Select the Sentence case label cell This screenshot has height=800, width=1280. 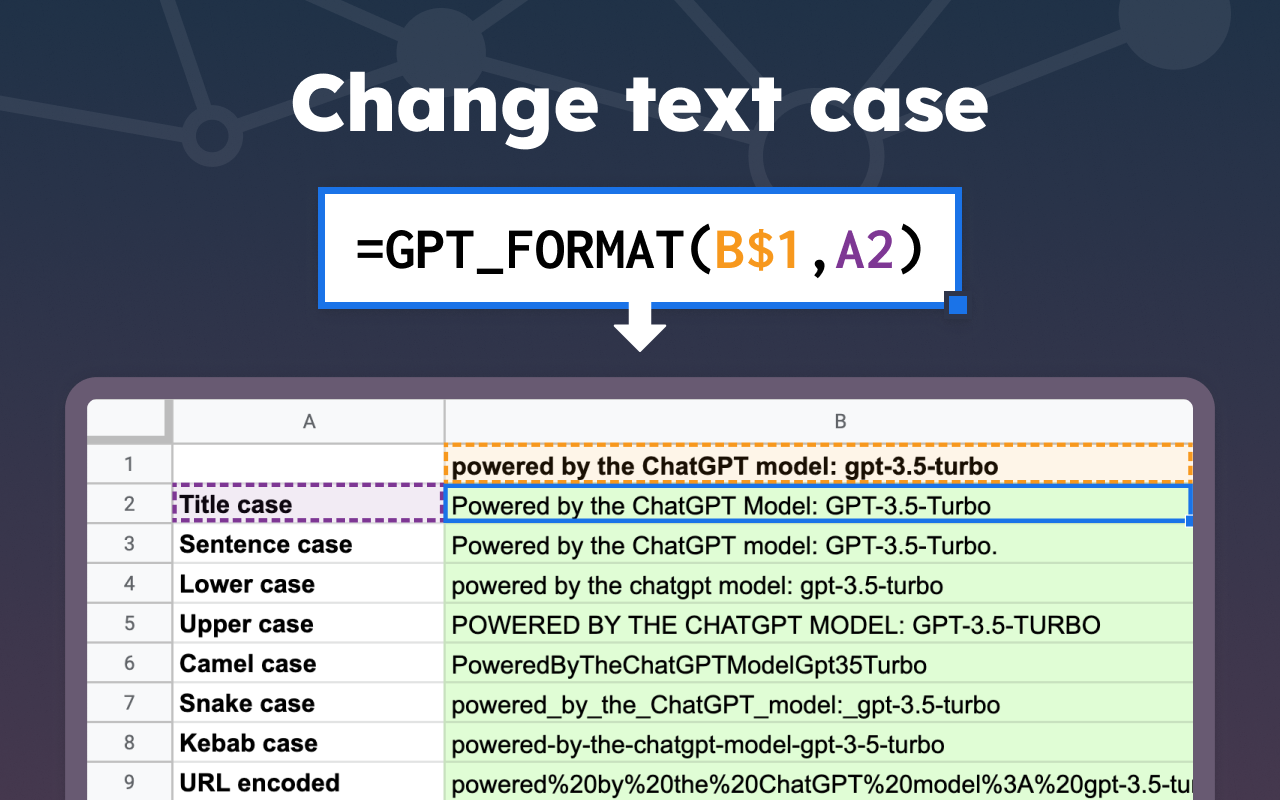pyautogui.click(x=307, y=544)
